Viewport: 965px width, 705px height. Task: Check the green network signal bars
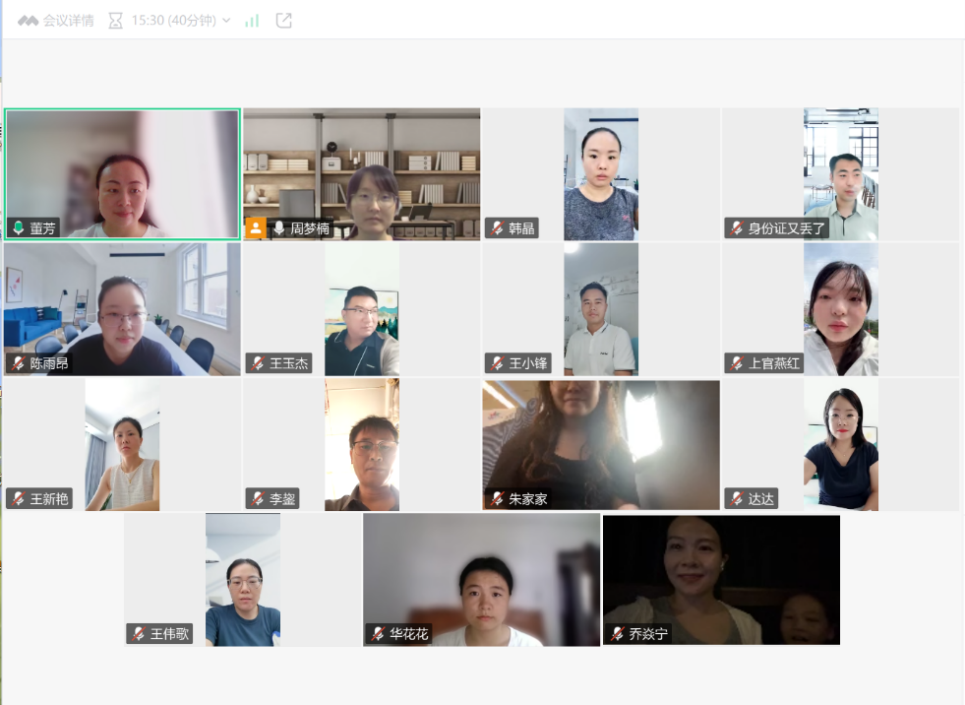252,20
